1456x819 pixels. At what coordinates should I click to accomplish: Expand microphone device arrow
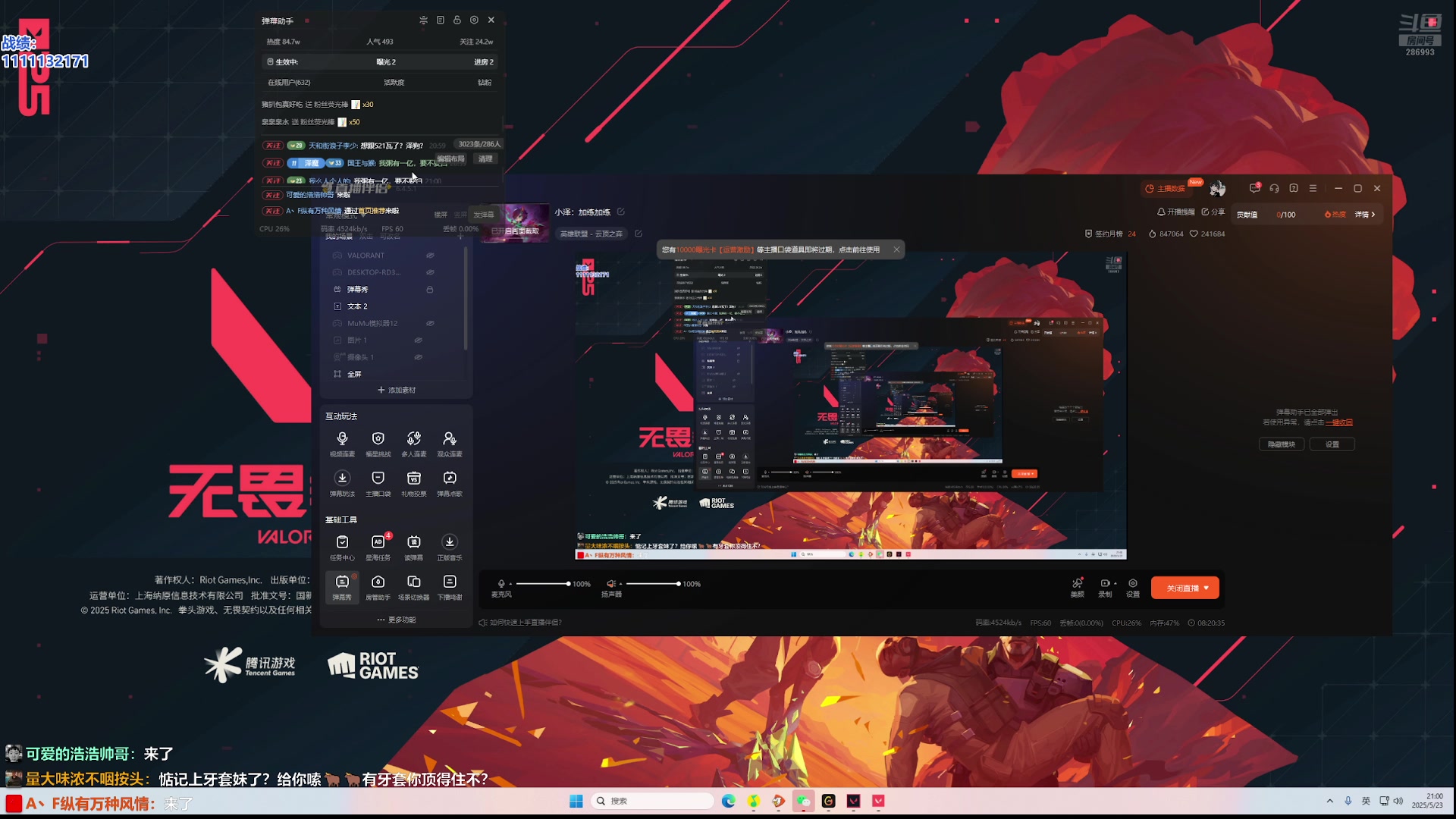[x=510, y=584]
